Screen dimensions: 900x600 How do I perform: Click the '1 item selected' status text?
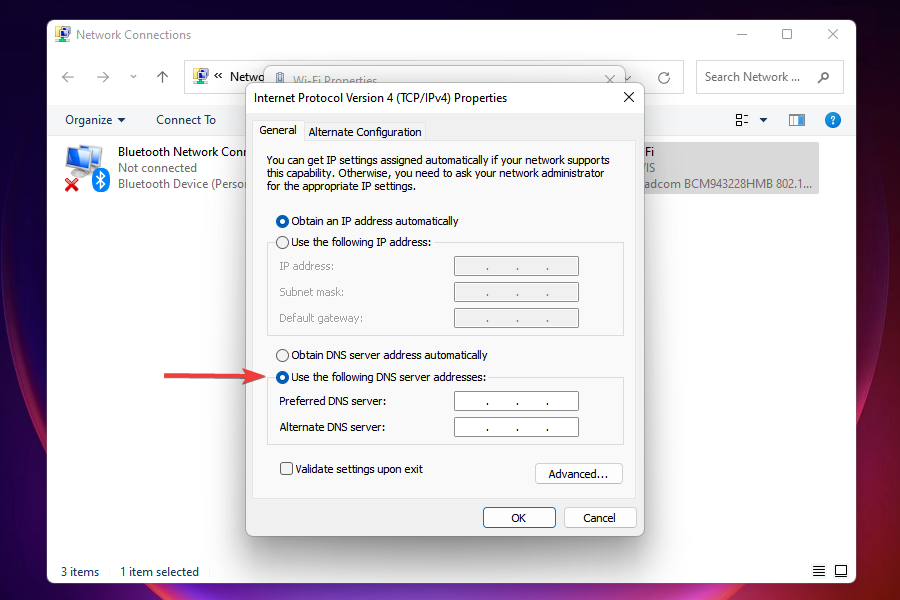[x=160, y=572]
